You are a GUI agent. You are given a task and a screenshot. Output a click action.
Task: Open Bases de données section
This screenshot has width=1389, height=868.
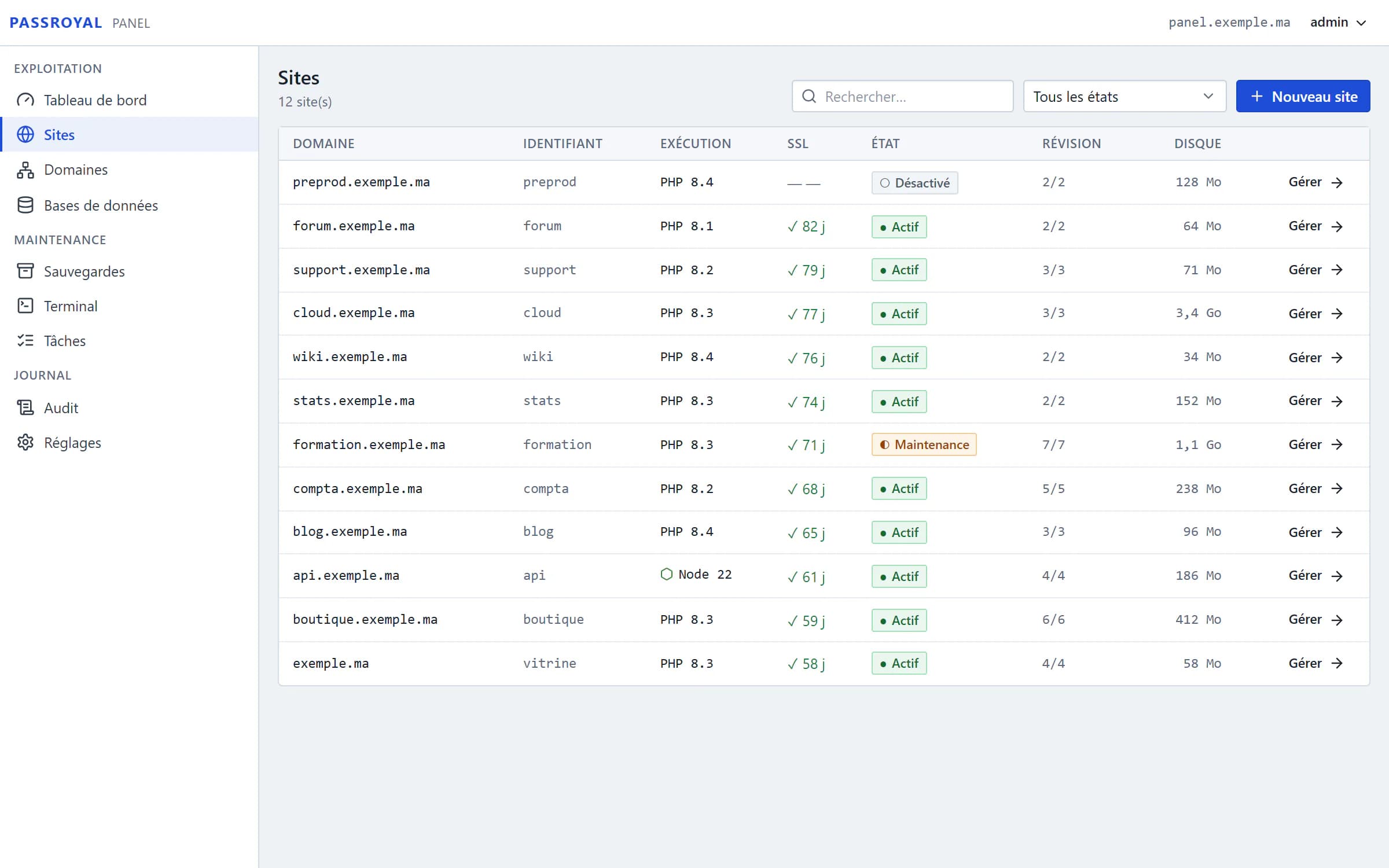click(130, 205)
